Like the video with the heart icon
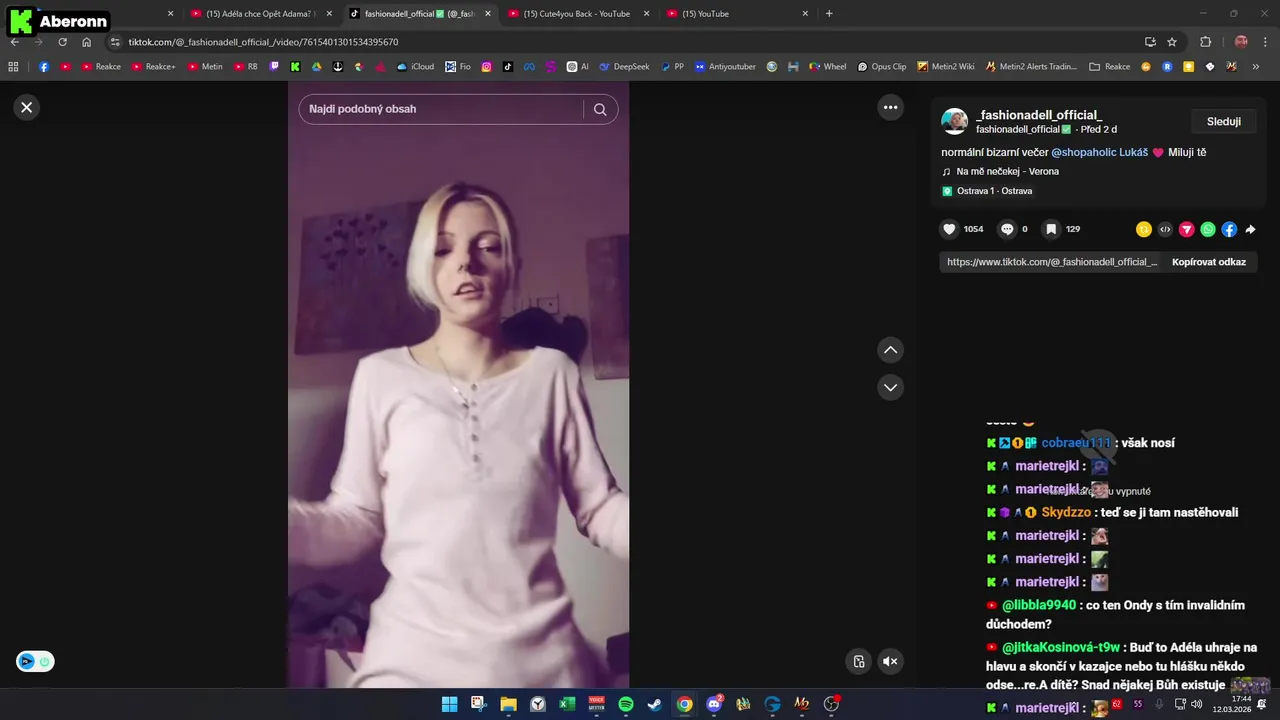The height and width of the screenshot is (720, 1280). (x=949, y=229)
